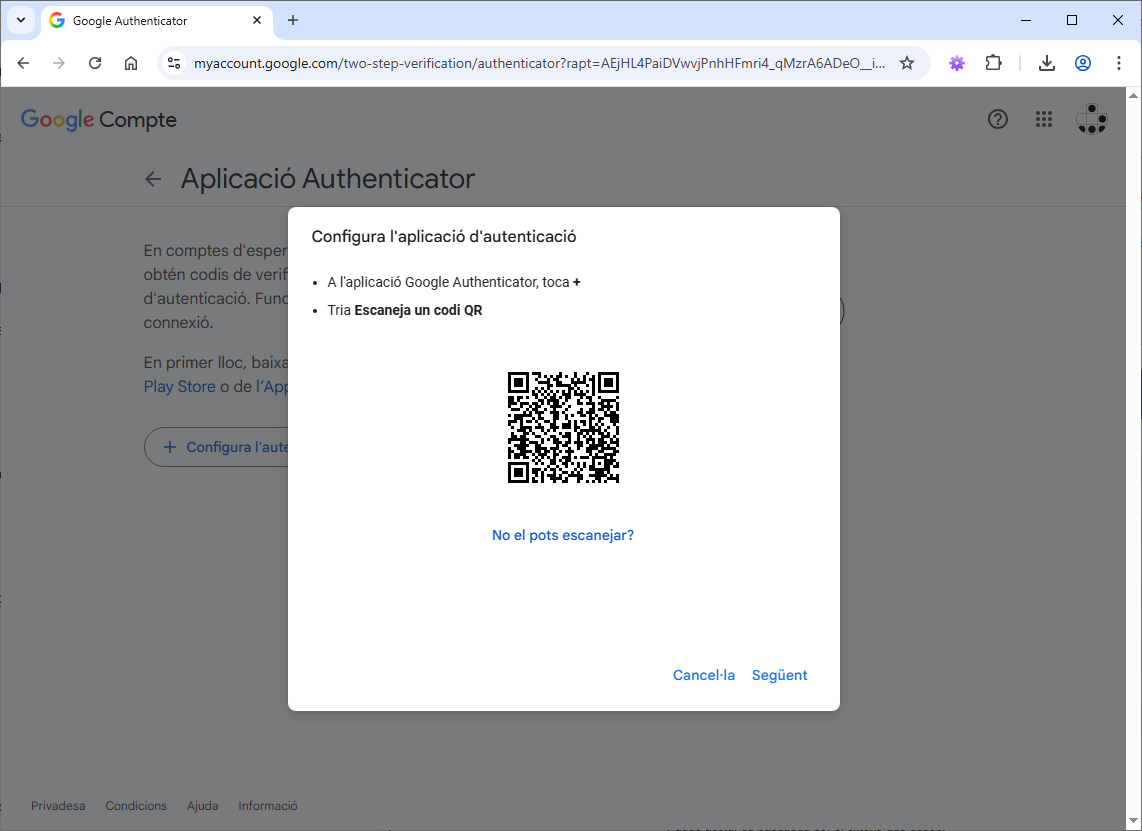
Task: Click the help question mark icon
Action: [997, 119]
